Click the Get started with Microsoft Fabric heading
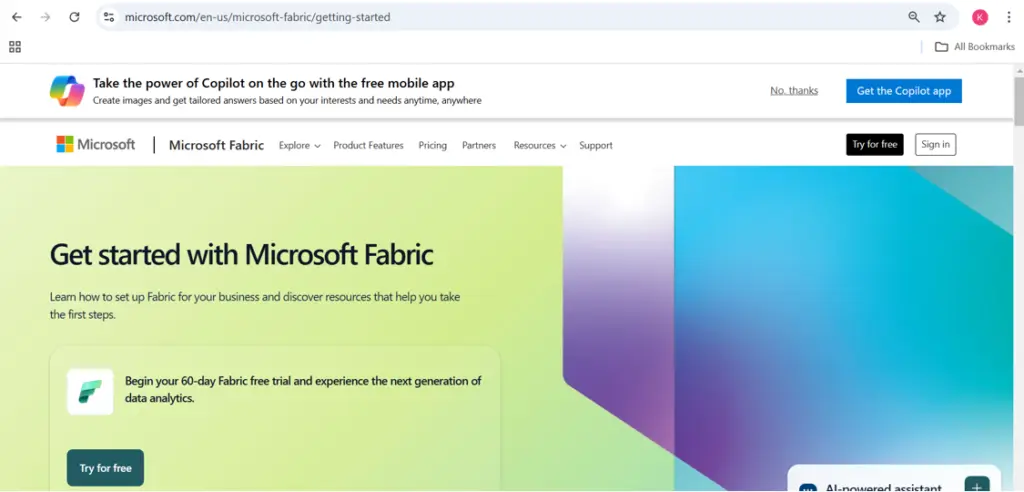 (x=242, y=254)
